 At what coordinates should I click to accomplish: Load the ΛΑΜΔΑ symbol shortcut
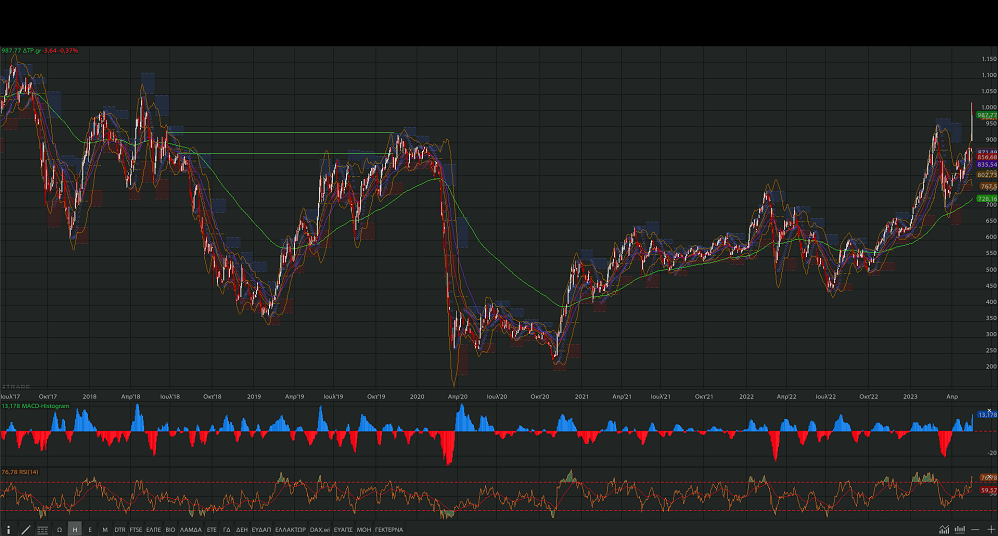pos(190,530)
